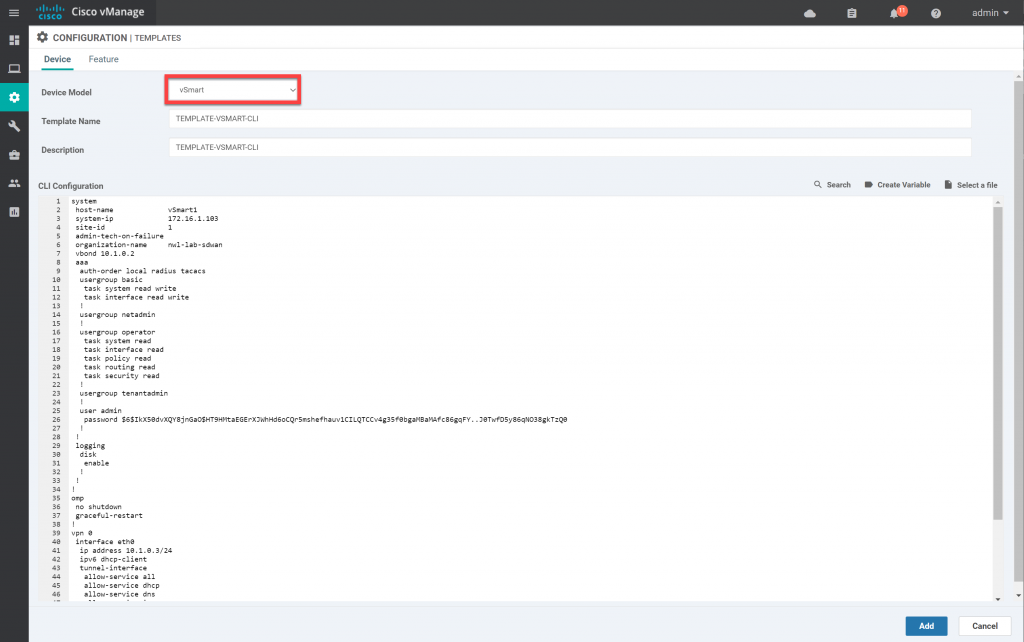1024x642 pixels.
Task: Open the Dashboard from the sidebar
Action: pos(14,40)
